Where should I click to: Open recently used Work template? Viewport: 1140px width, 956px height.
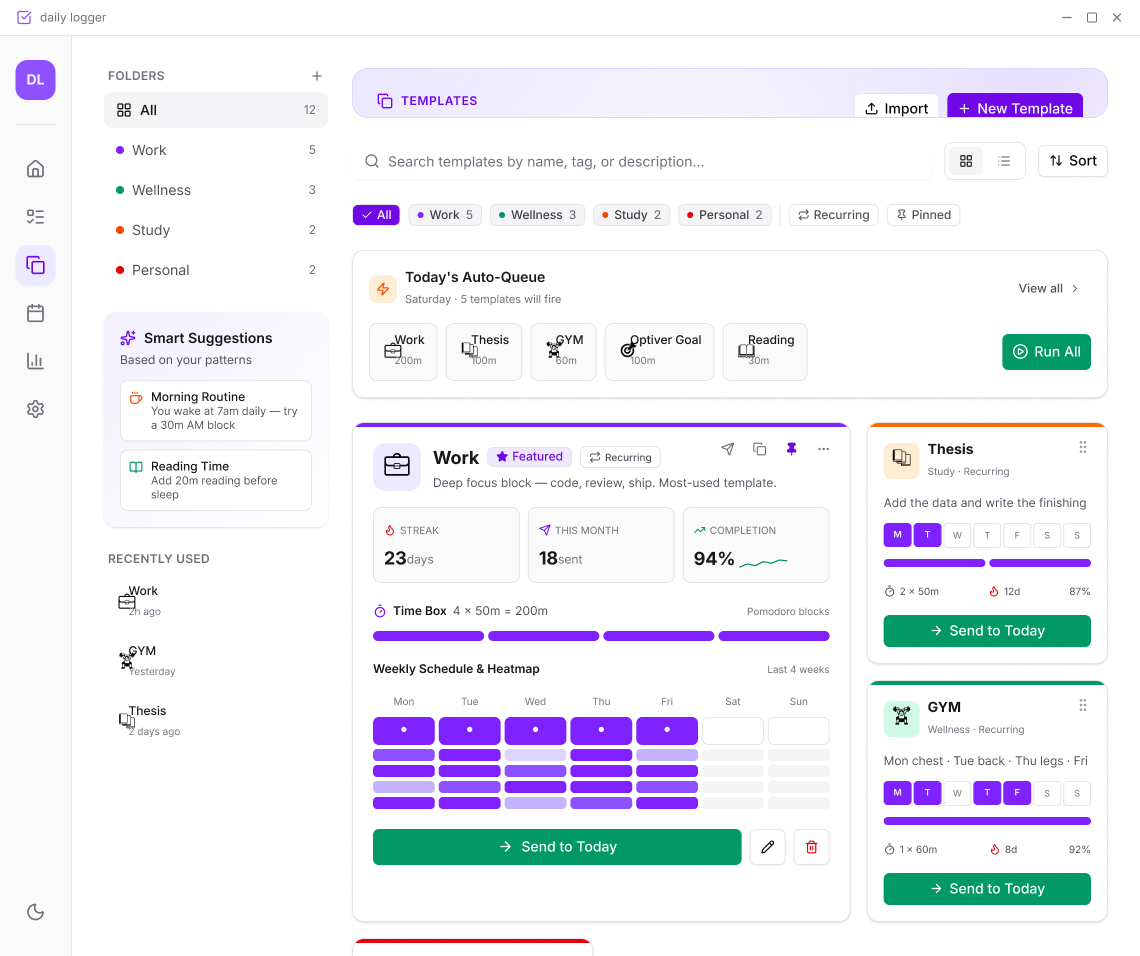click(x=216, y=600)
